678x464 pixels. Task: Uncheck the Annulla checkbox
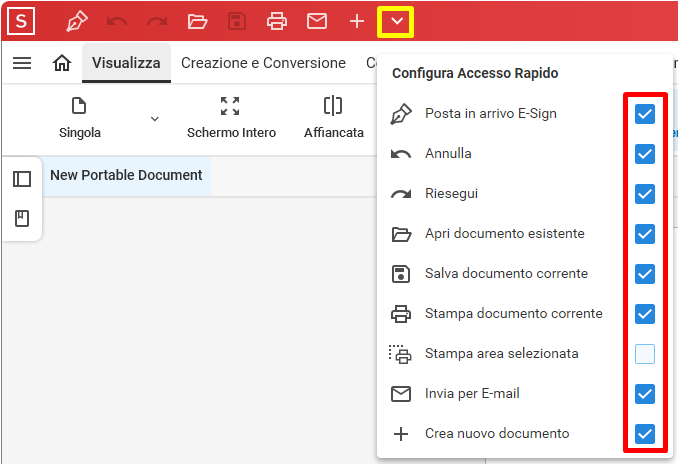[645, 154]
